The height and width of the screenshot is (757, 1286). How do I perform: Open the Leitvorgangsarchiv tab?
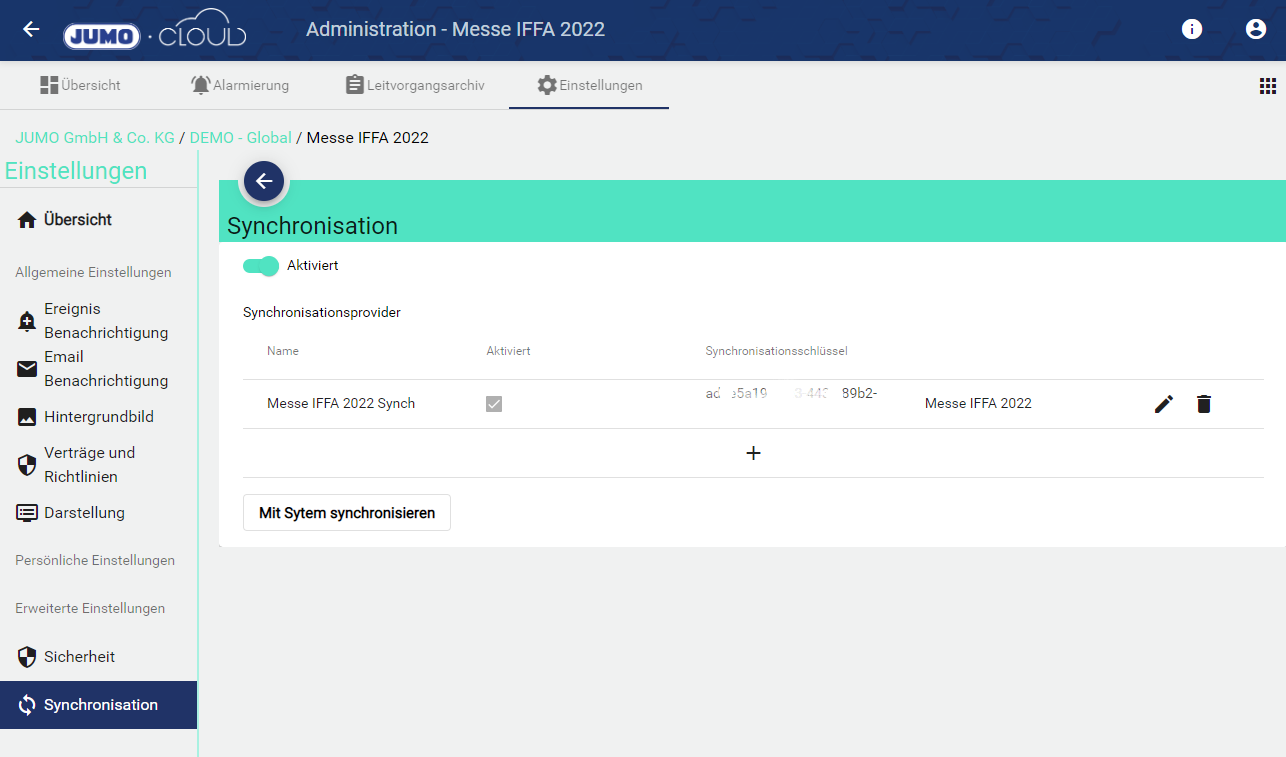tap(415, 85)
